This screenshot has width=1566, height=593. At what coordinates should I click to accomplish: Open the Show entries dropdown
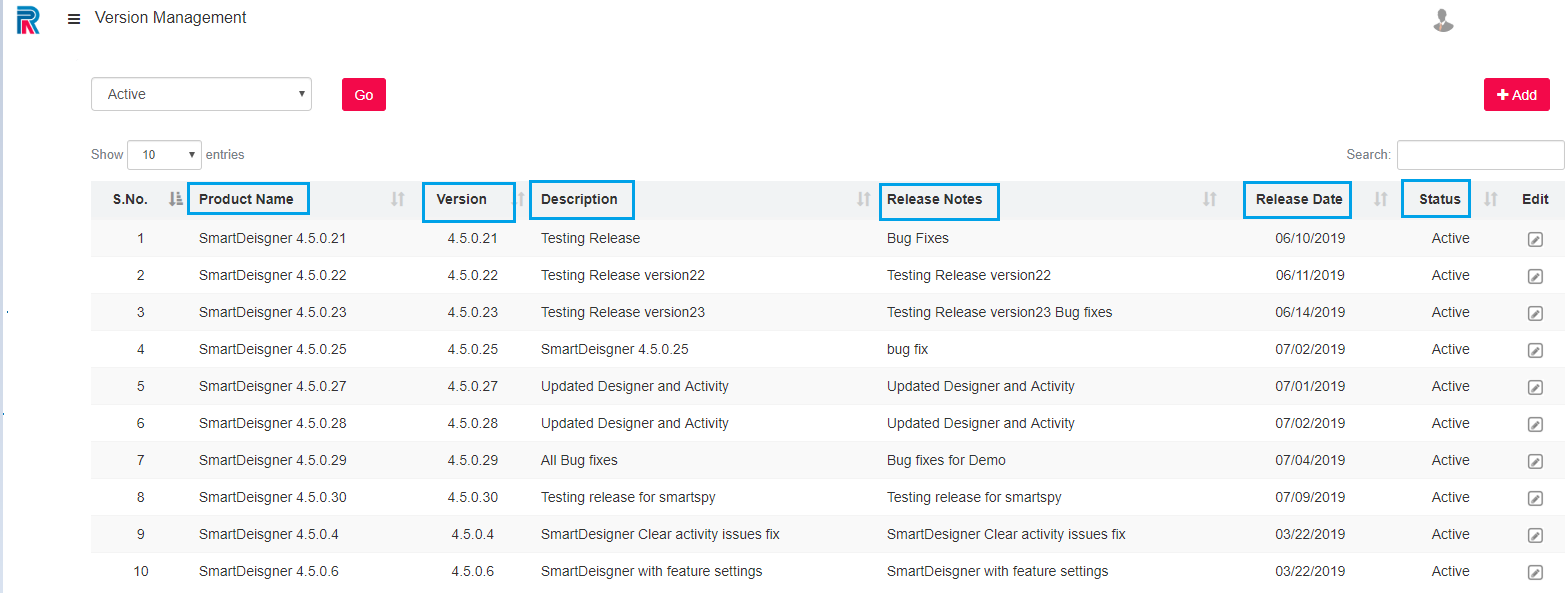click(164, 154)
